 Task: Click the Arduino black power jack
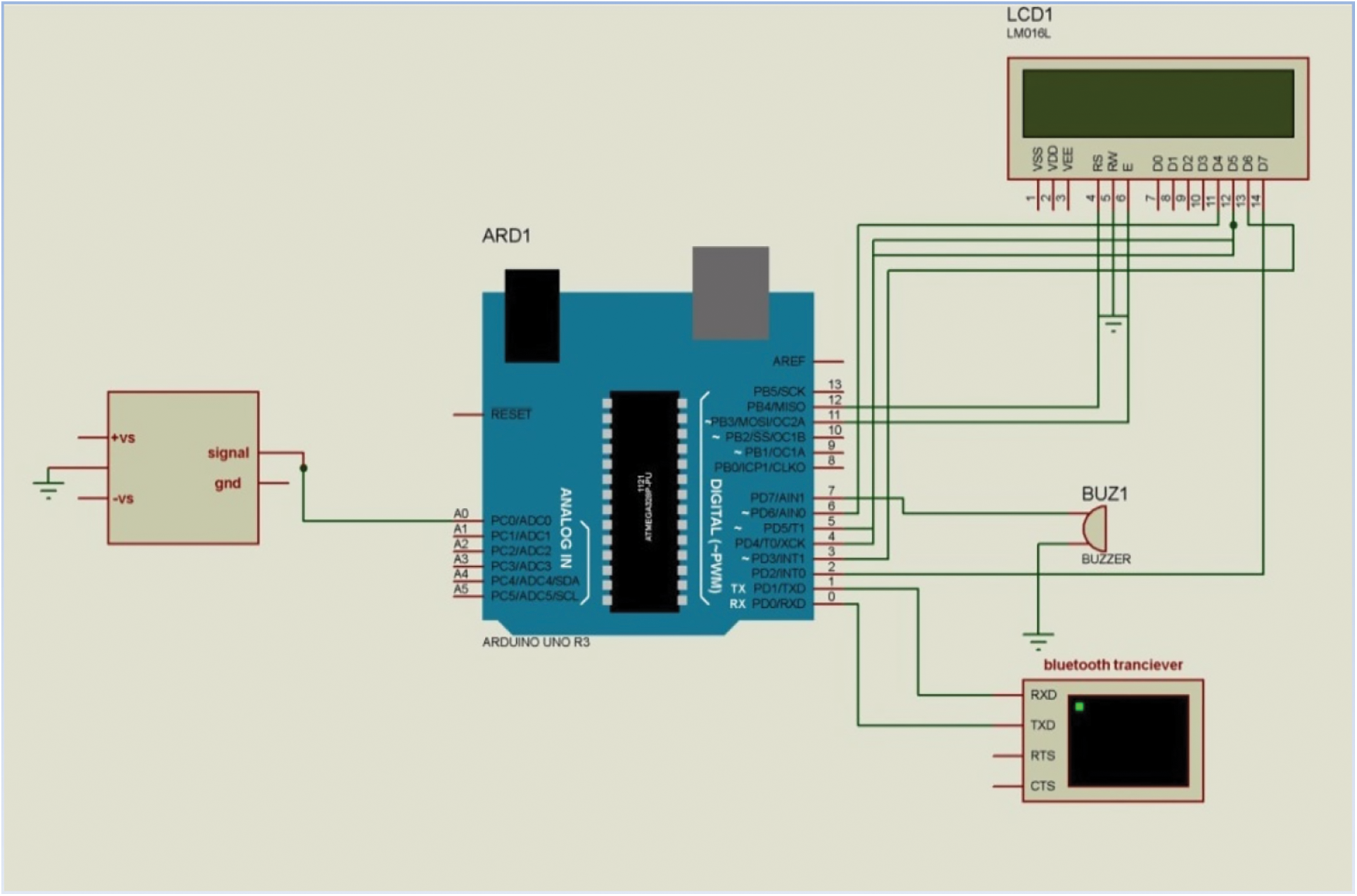[x=532, y=316]
